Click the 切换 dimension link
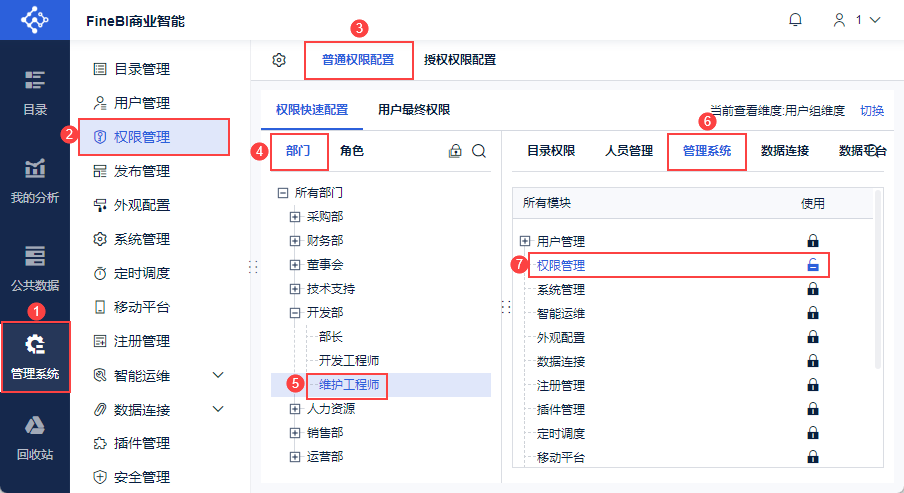Viewport: 904px width, 493px height. [x=872, y=110]
